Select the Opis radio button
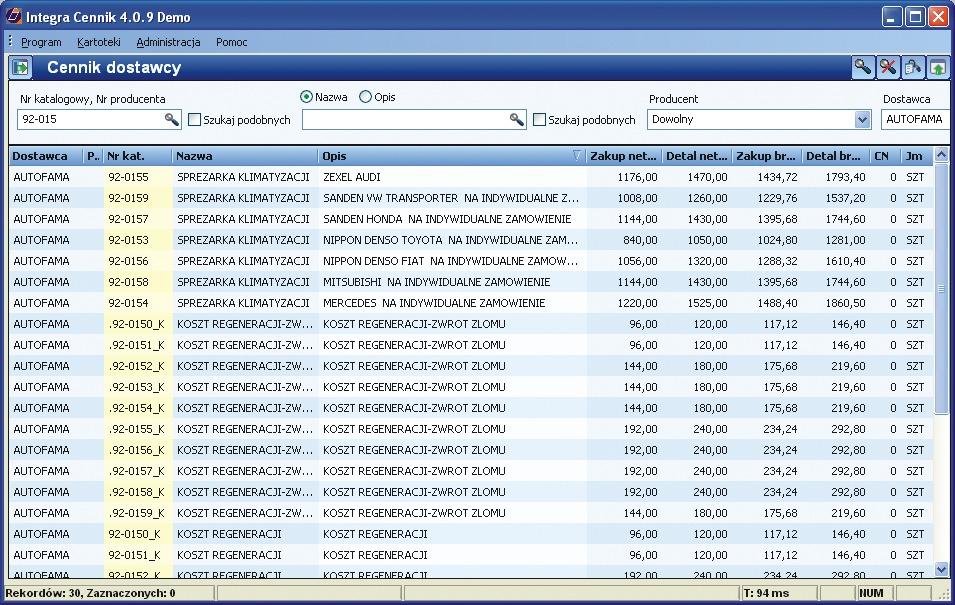955x605 pixels. [365, 97]
